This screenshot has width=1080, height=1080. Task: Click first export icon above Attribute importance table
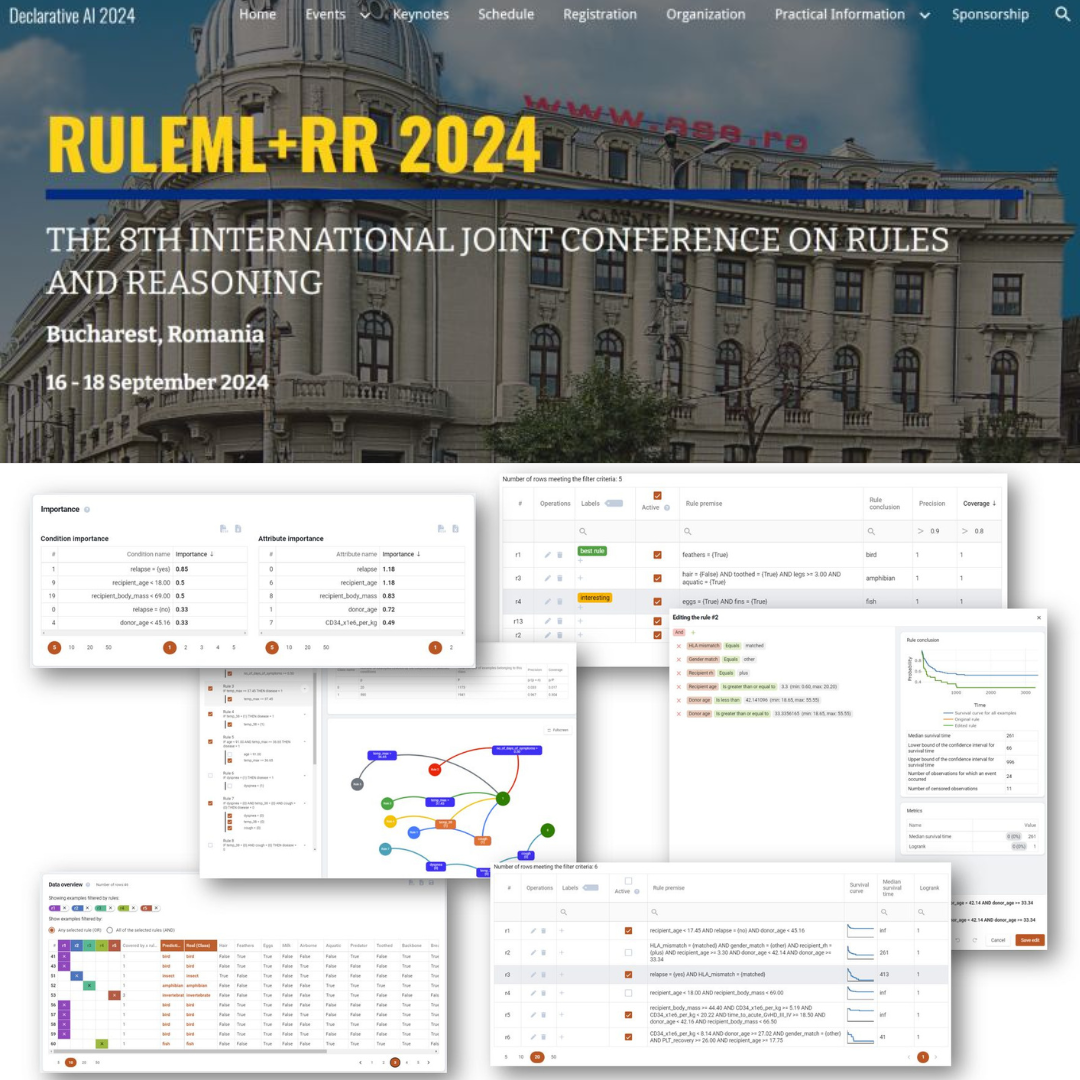442,528
